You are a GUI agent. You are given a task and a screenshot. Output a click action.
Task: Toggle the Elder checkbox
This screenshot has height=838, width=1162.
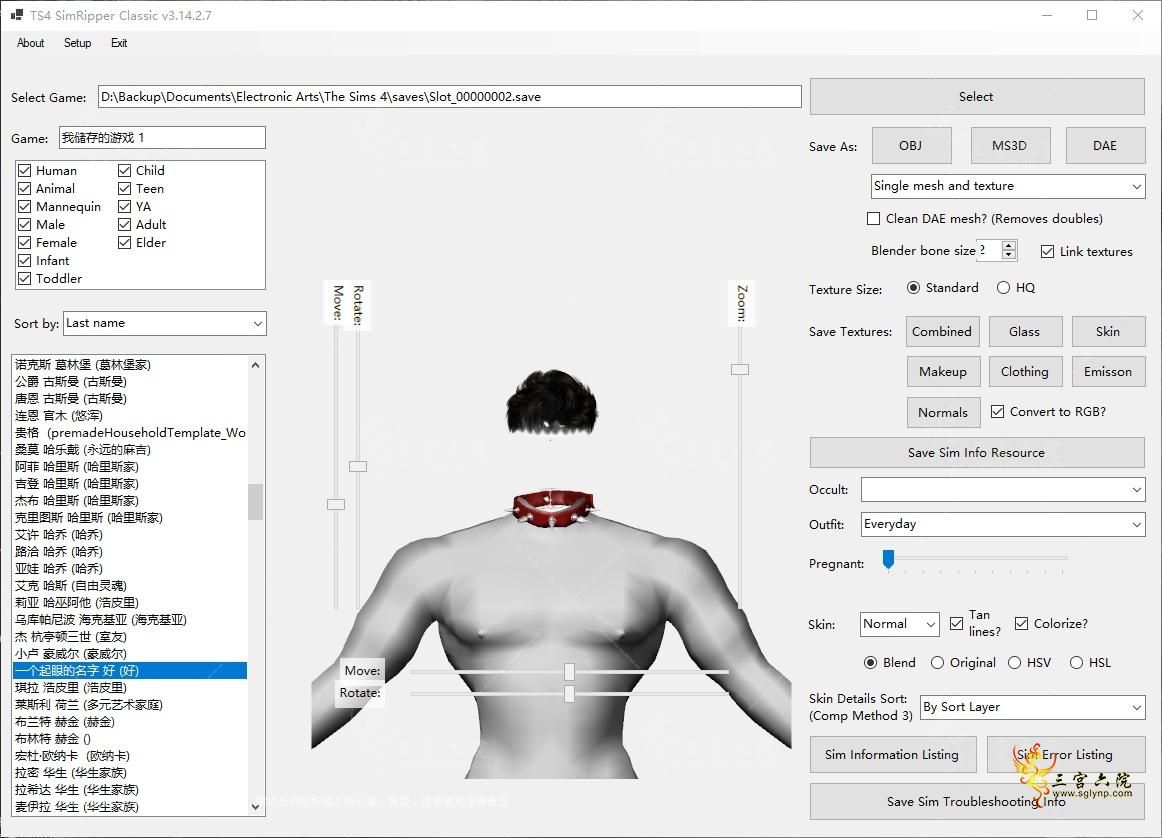(x=124, y=242)
